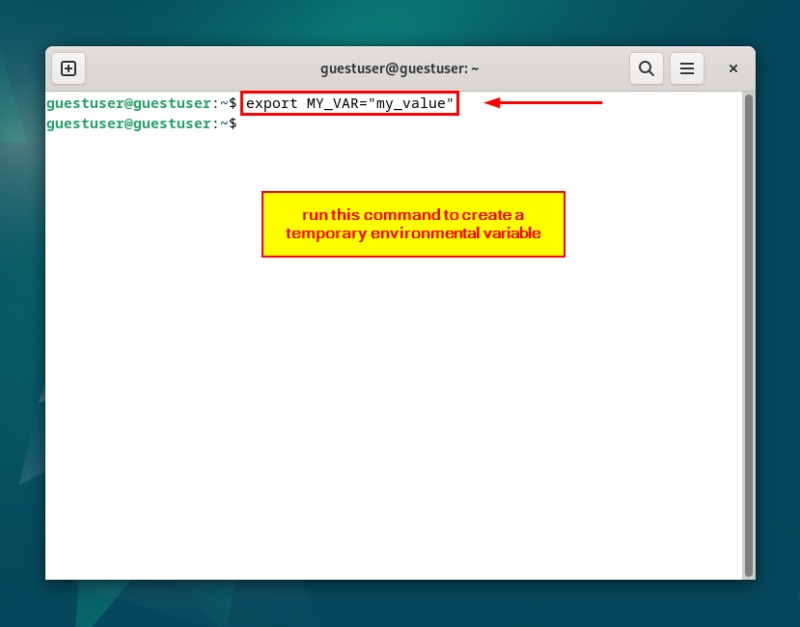Click the highlighted export command text
This screenshot has height=627, width=800.
348,103
